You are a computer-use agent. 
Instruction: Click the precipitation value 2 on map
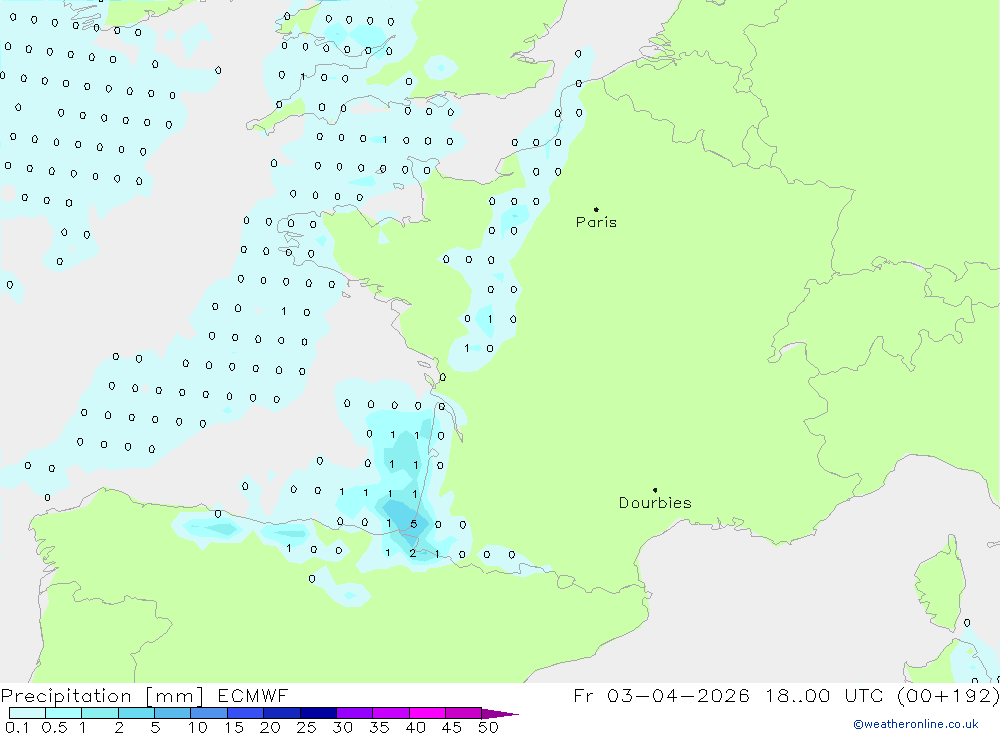pyautogui.click(x=413, y=553)
